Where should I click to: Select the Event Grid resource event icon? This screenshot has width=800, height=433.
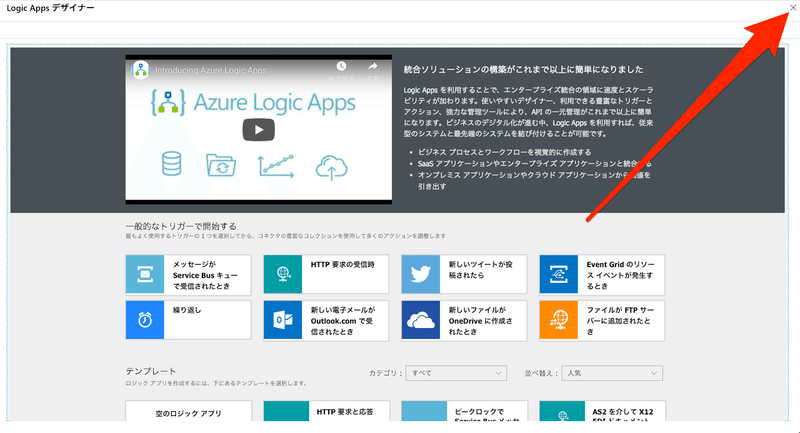pyautogui.click(x=559, y=274)
